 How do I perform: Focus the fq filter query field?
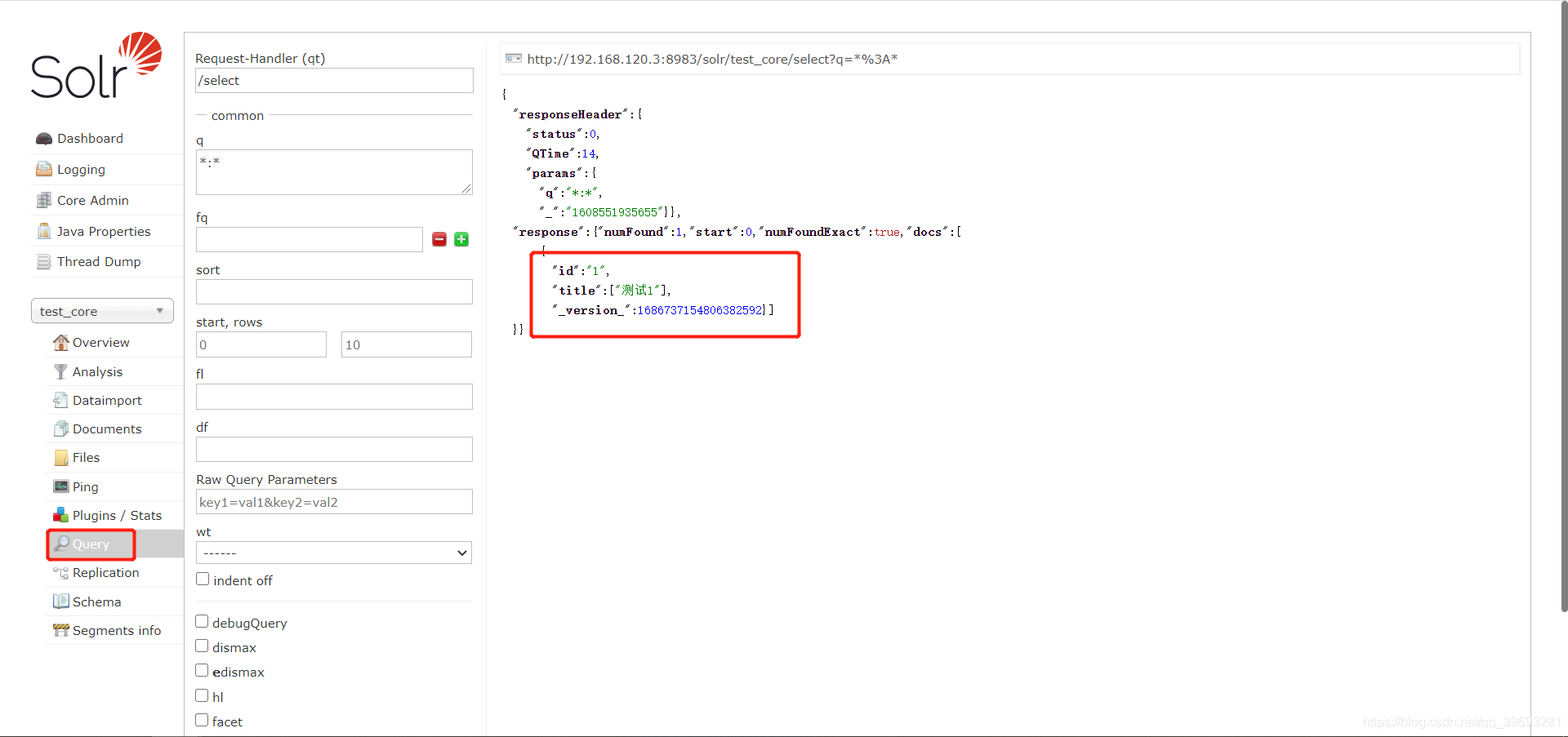click(310, 239)
